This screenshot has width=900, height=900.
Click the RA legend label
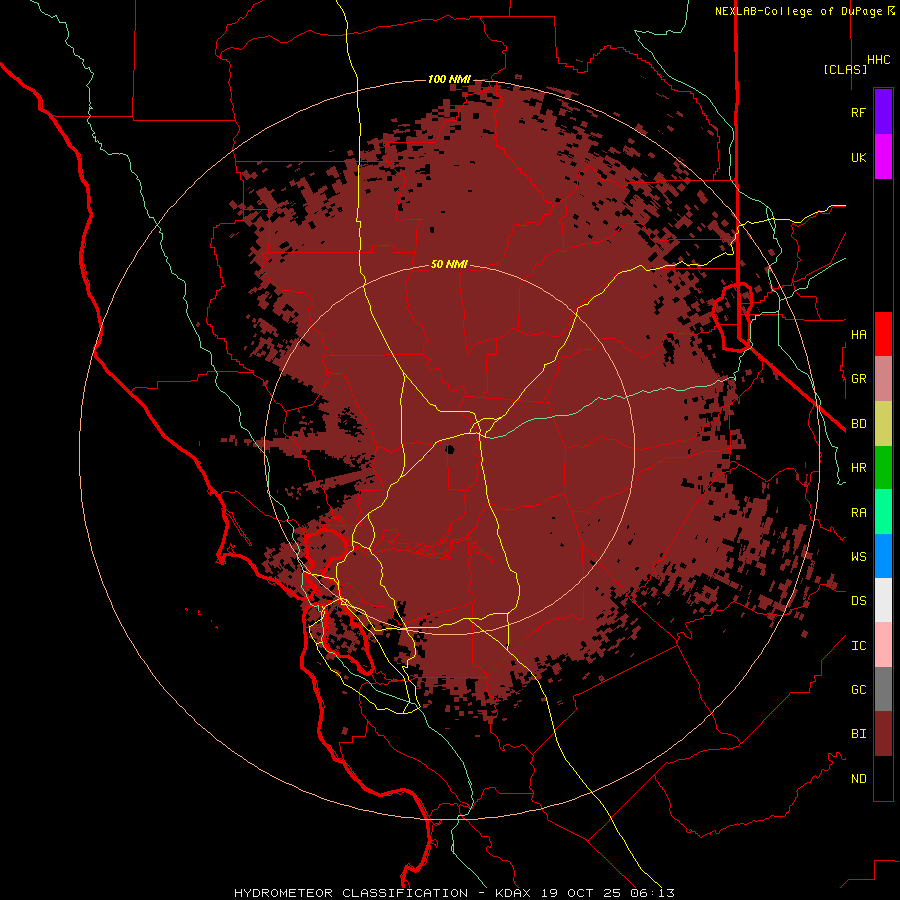tap(858, 513)
